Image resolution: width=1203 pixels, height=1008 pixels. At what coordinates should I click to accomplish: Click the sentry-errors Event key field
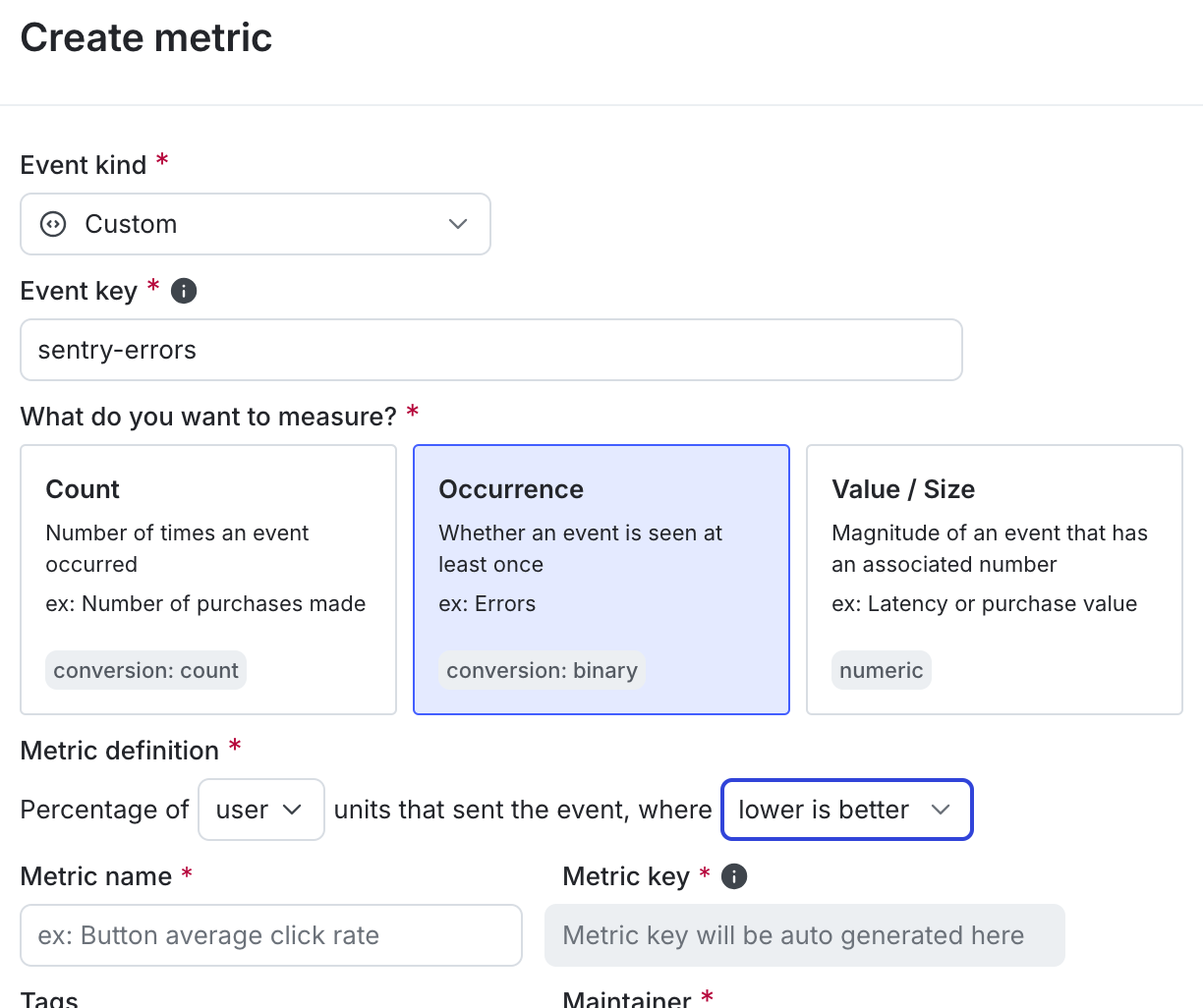point(491,350)
